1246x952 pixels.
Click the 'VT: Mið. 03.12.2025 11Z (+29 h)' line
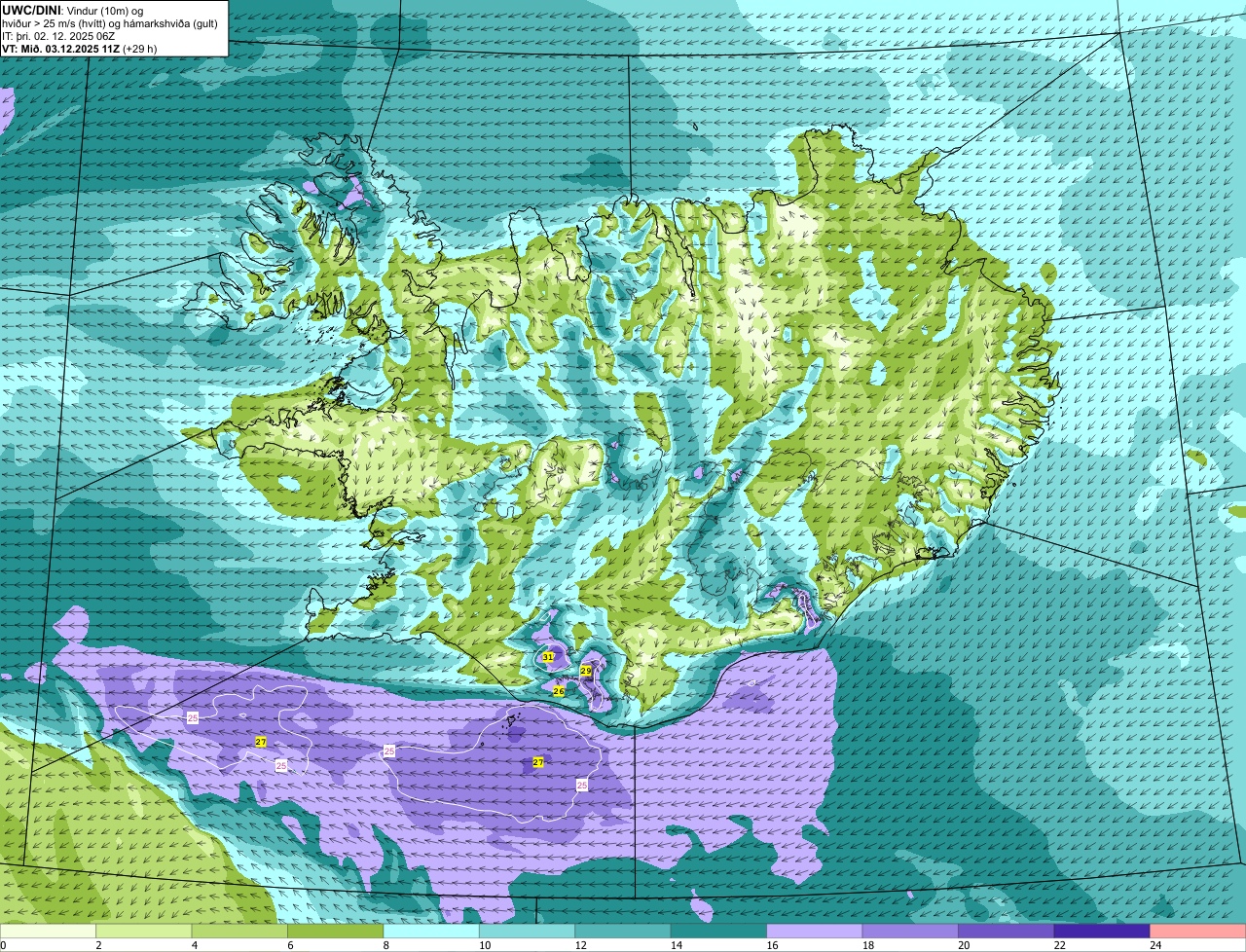(80, 49)
